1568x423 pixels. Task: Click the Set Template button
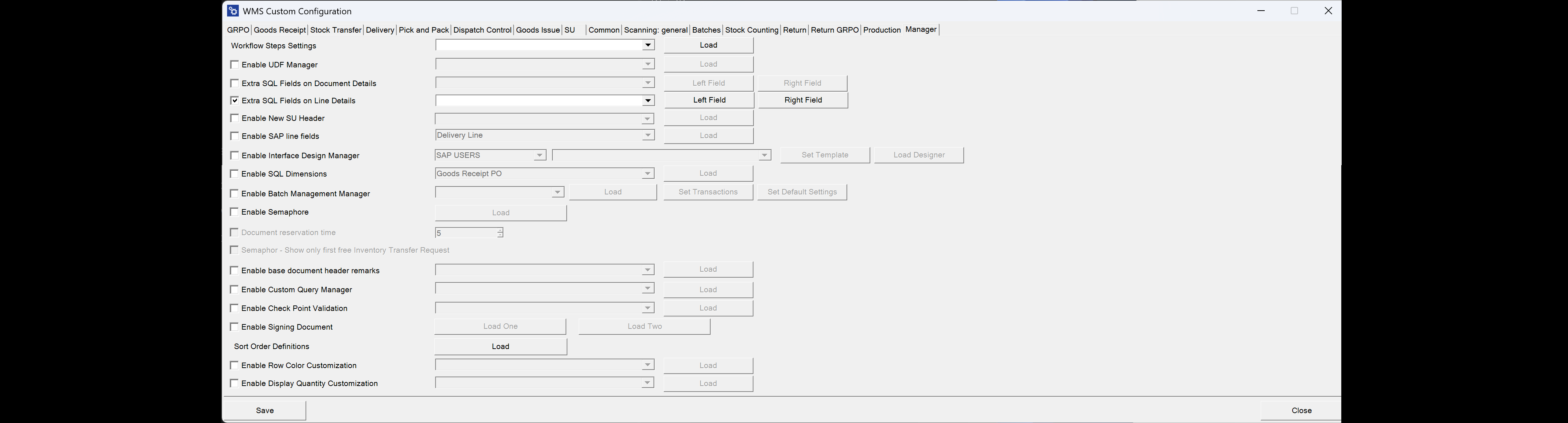[x=825, y=155]
